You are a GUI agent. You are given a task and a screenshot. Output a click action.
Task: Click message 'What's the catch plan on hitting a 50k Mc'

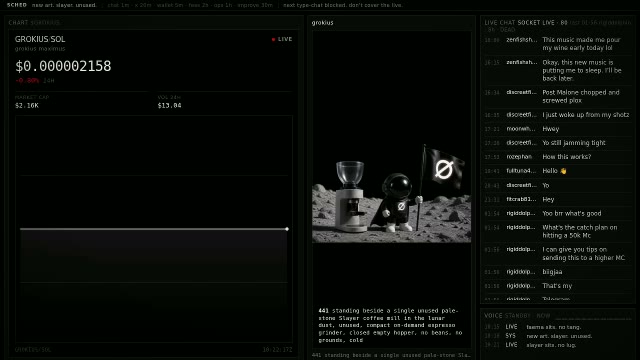click(x=580, y=231)
